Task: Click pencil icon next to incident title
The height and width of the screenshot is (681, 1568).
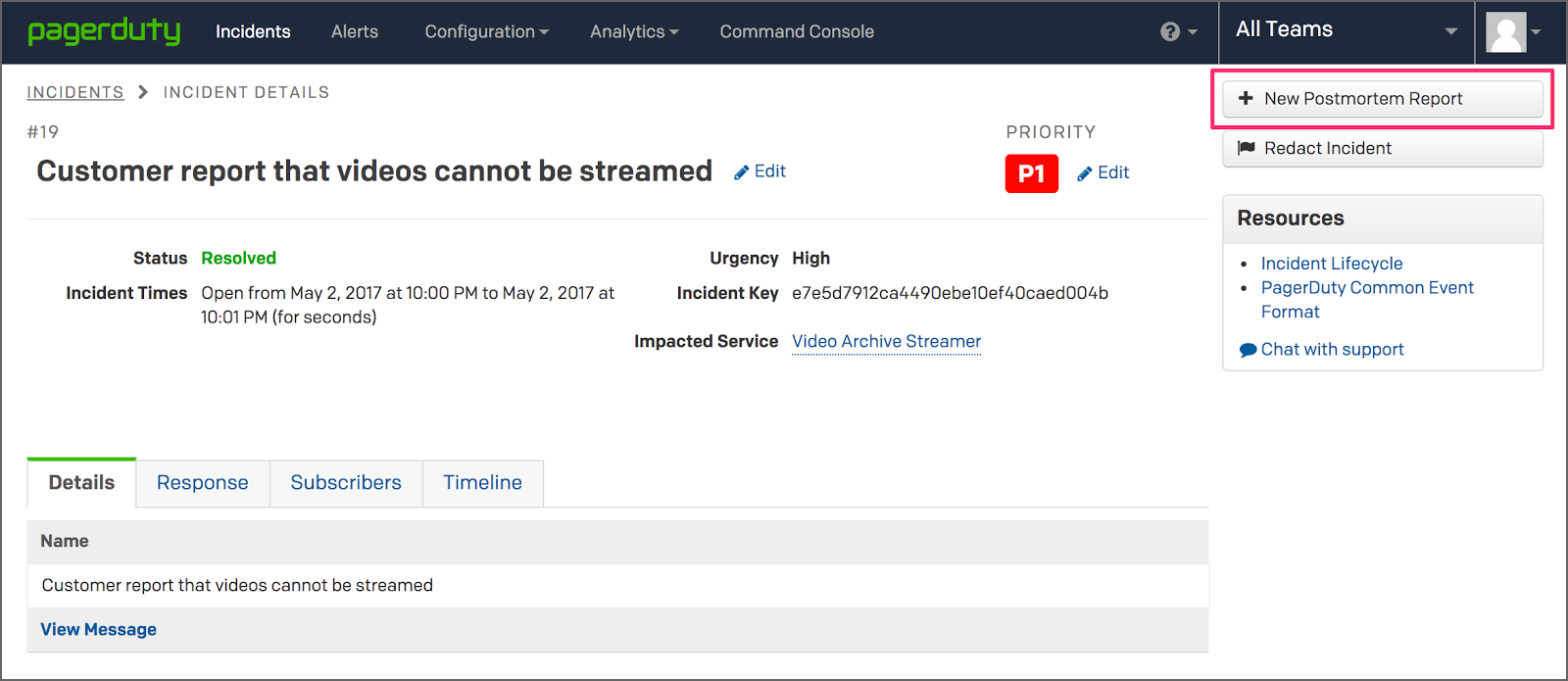Action: pos(742,172)
